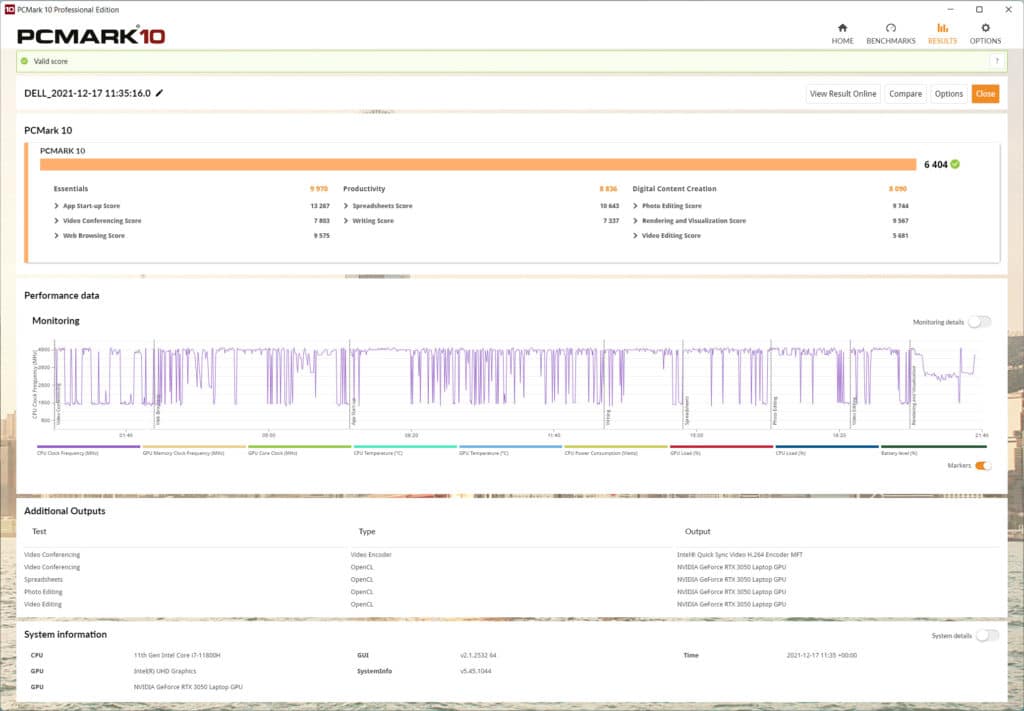Click the Output column header

tap(697, 531)
